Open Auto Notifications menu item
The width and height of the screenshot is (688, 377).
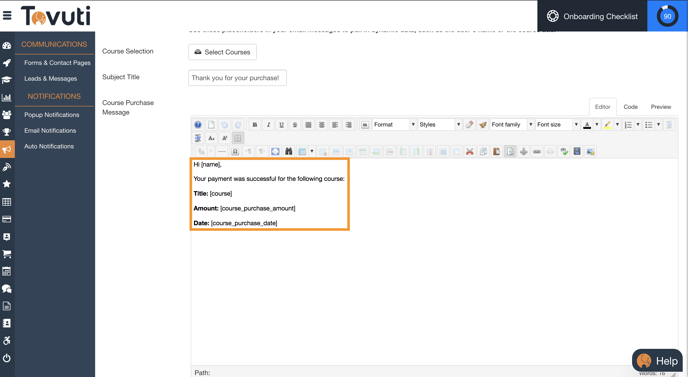[x=49, y=146]
